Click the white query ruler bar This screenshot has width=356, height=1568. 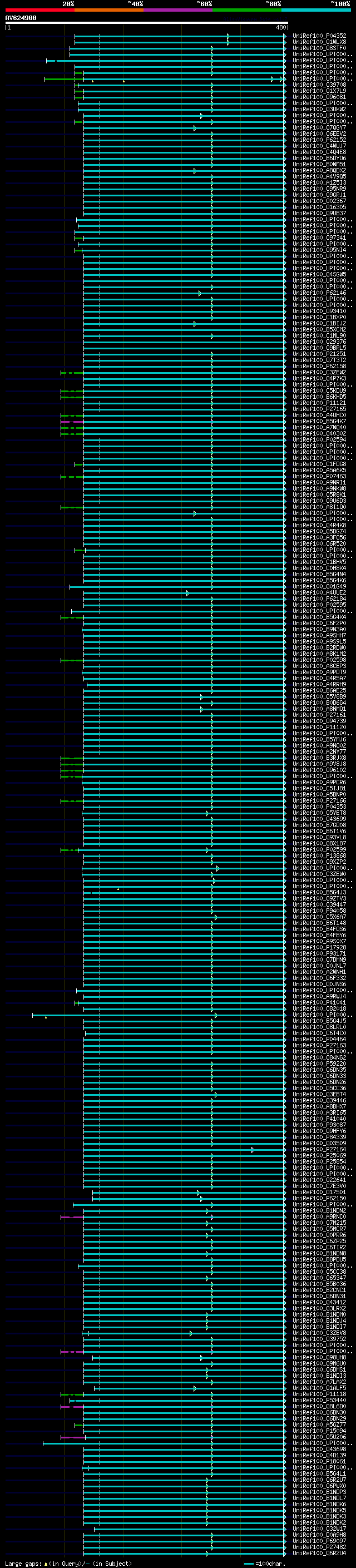click(x=147, y=23)
